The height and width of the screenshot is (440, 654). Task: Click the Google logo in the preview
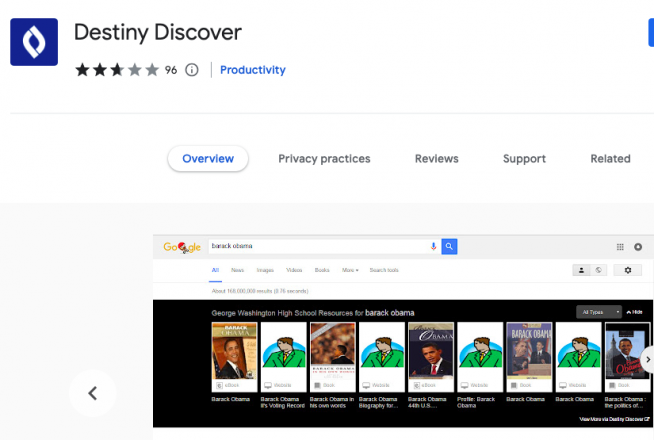(x=182, y=247)
